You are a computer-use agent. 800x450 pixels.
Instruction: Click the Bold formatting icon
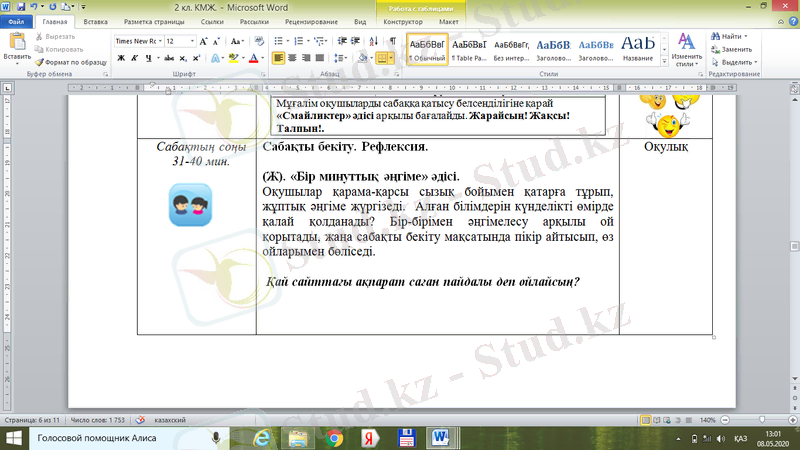pos(121,58)
